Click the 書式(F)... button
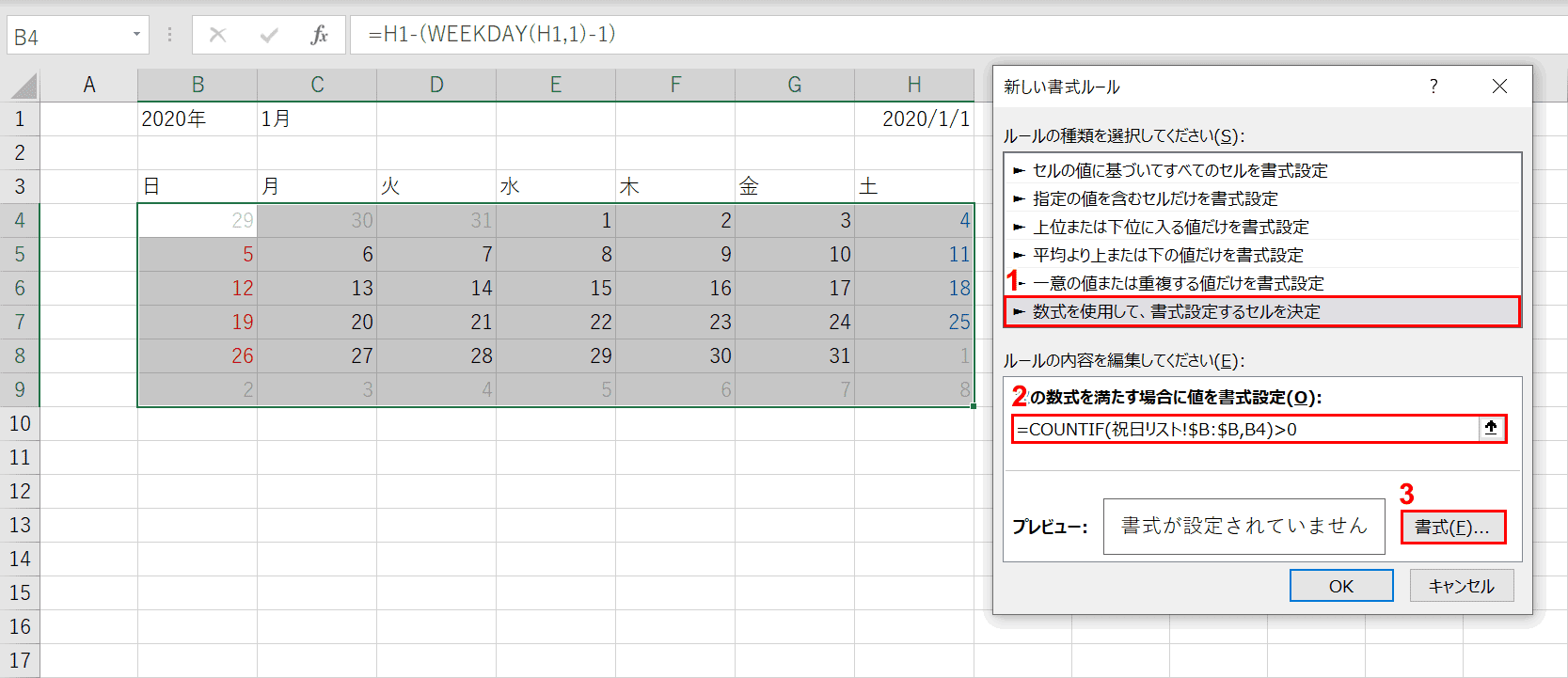Viewport: 1568px width, 678px height. (1452, 528)
